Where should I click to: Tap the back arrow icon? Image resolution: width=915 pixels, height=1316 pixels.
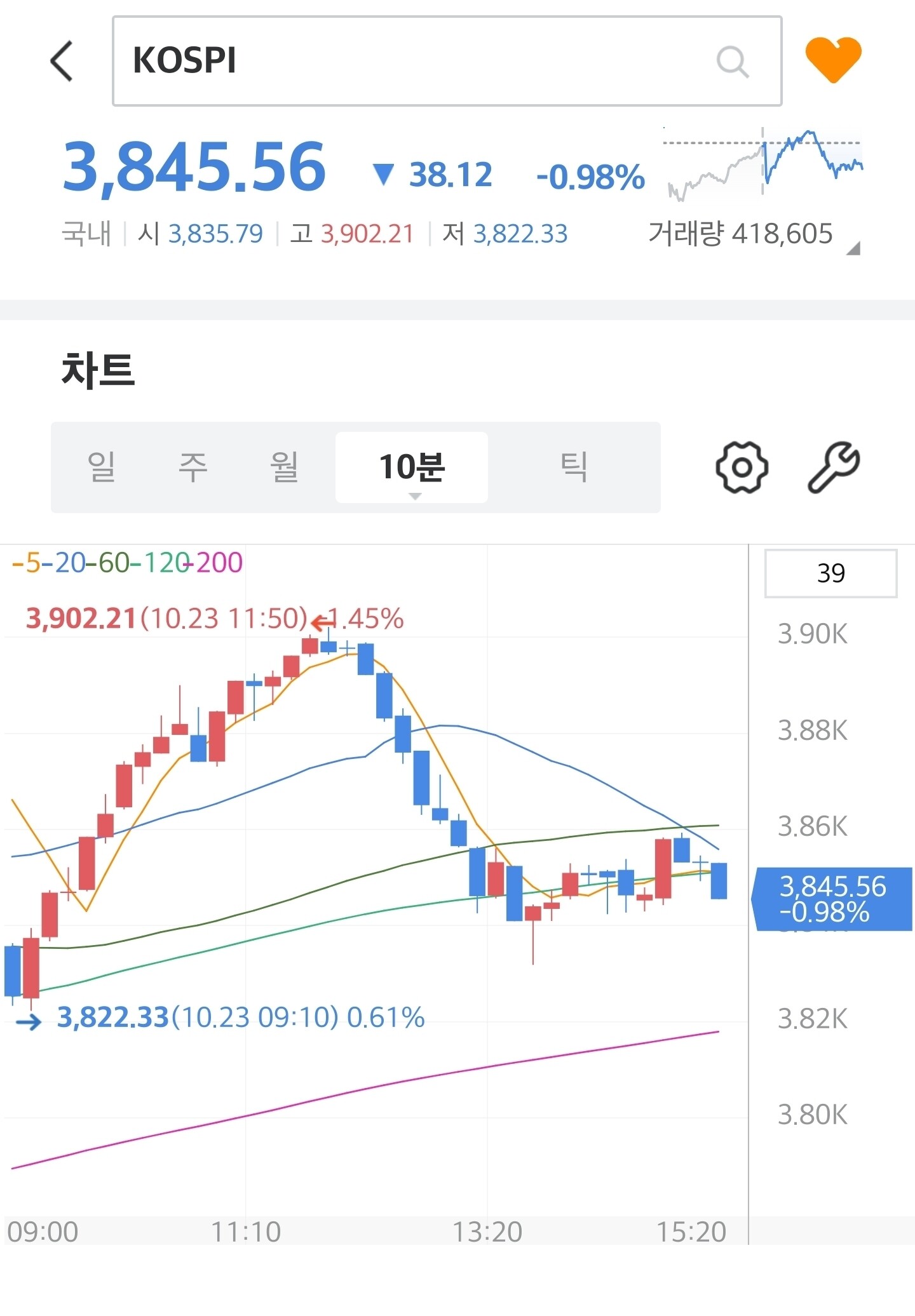pyautogui.click(x=62, y=61)
